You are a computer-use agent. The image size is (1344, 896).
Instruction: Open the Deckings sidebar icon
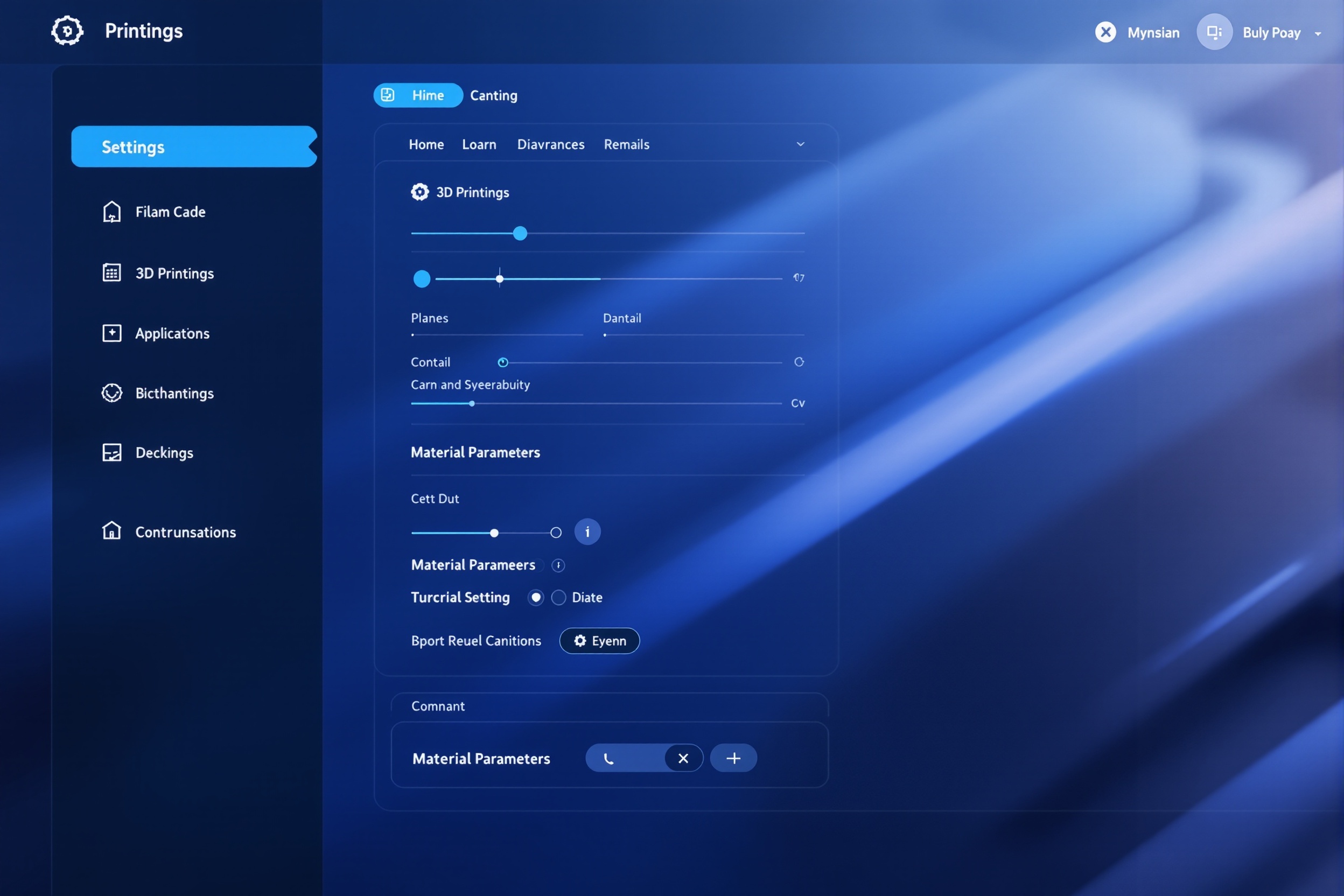111,452
